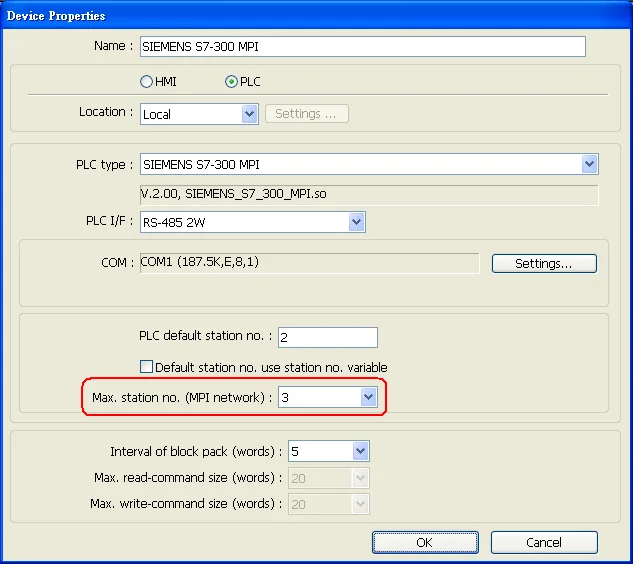Image resolution: width=633 pixels, height=564 pixels.
Task: Click the Device Properties title bar
Action: click(316, 15)
